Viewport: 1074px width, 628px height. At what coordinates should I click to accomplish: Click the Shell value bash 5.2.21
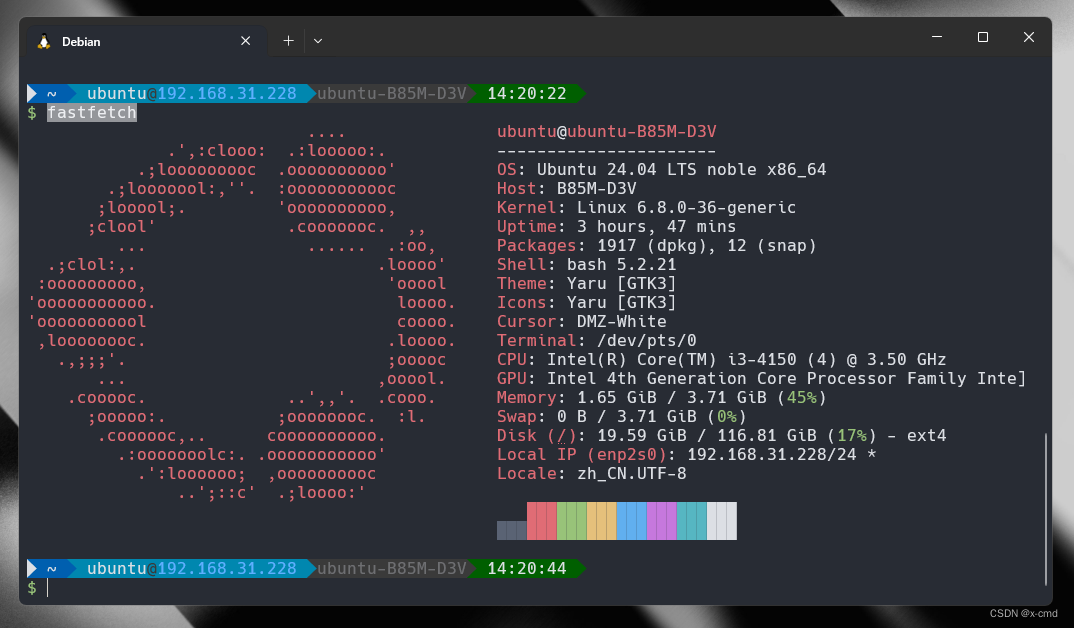click(621, 264)
